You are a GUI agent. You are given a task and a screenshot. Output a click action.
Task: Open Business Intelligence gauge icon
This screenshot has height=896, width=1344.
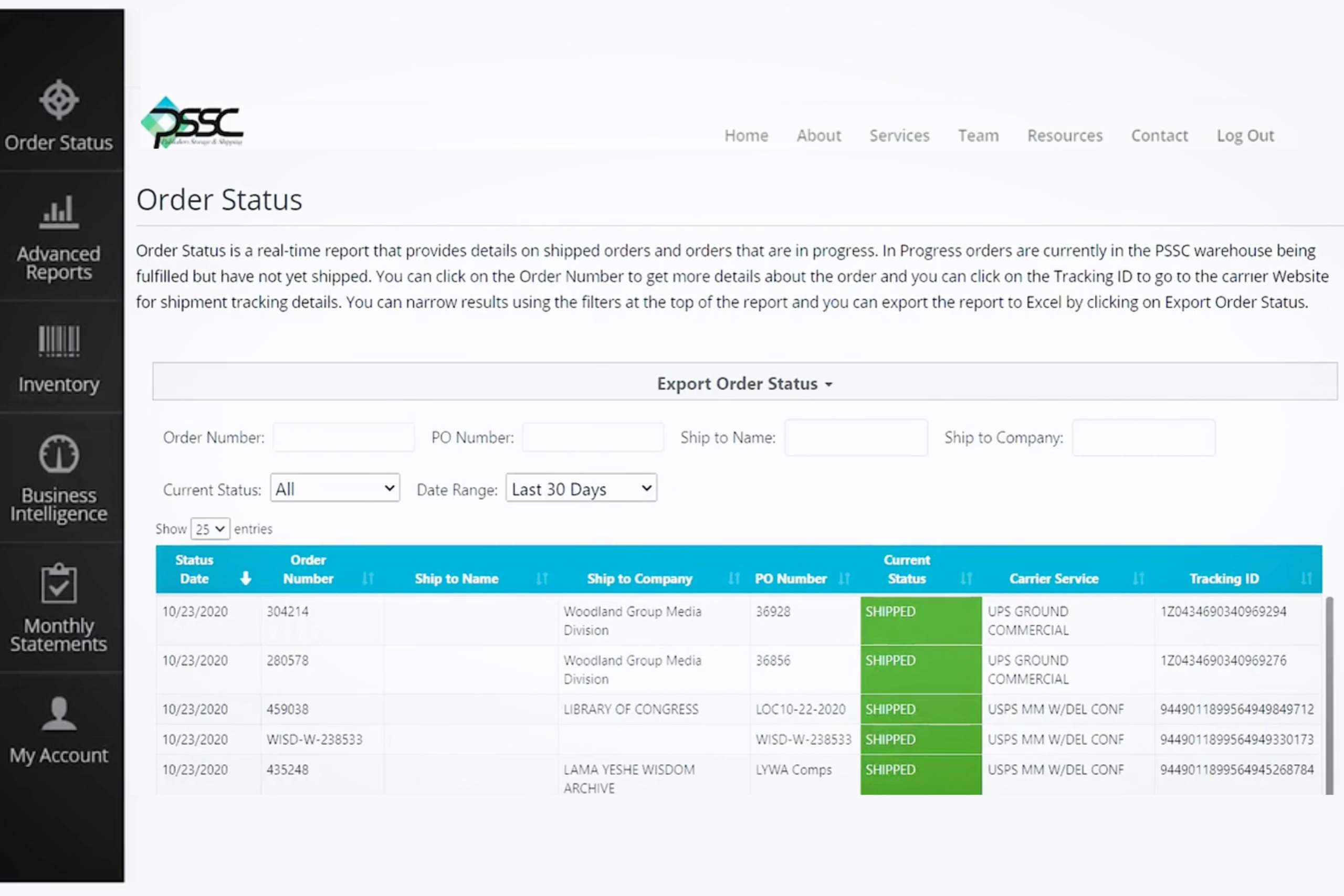click(x=59, y=455)
